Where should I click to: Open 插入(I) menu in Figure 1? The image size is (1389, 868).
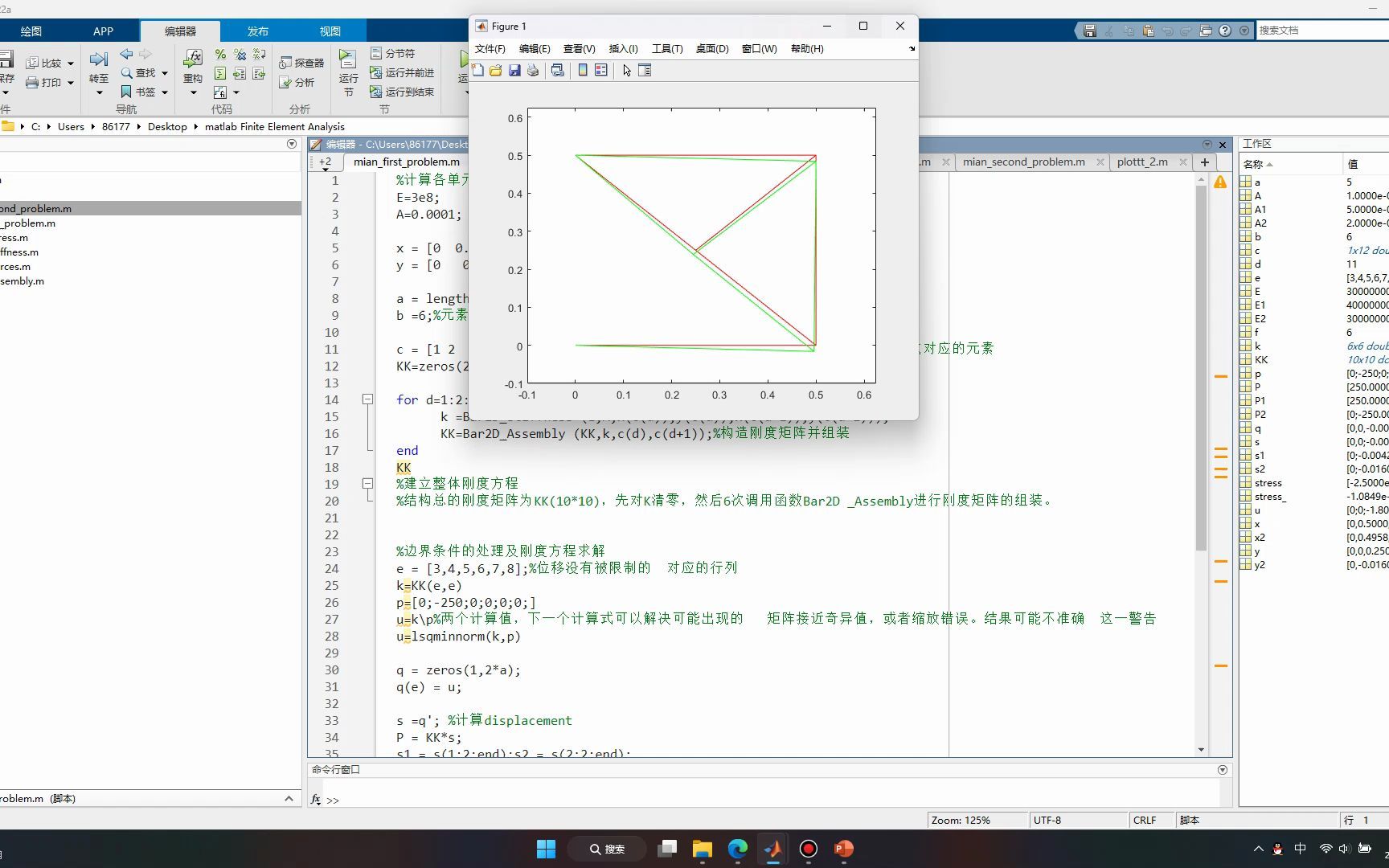click(623, 49)
